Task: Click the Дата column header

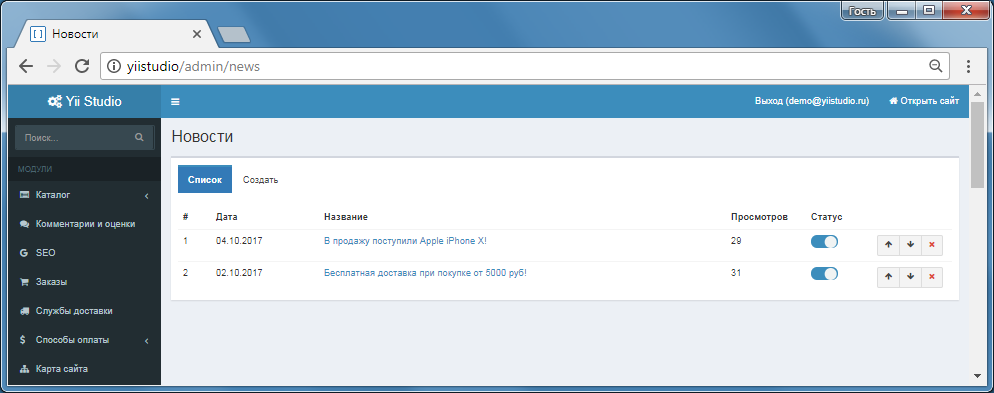Action: pos(226,217)
